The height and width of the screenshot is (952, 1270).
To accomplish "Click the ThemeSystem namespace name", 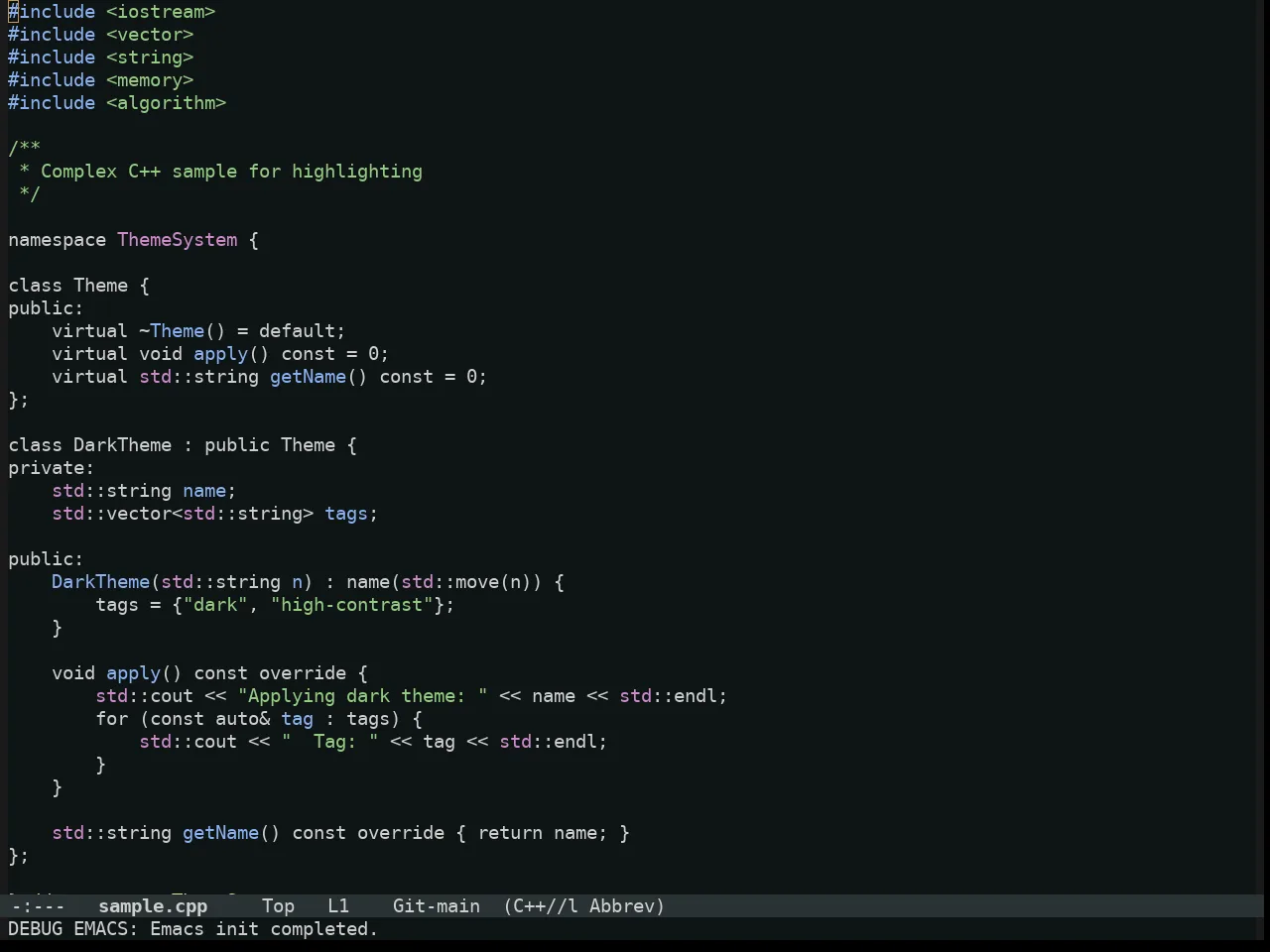I will (178, 240).
